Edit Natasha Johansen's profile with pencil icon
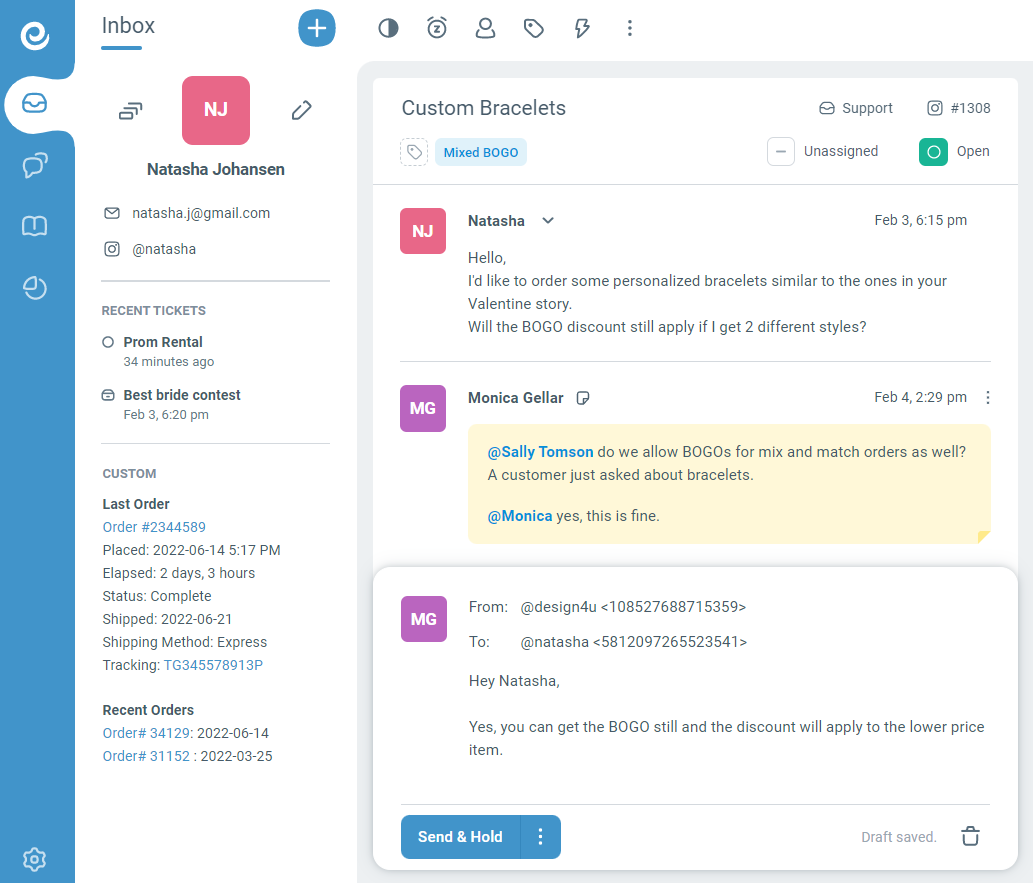This screenshot has width=1033, height=883. coord(301,110)
